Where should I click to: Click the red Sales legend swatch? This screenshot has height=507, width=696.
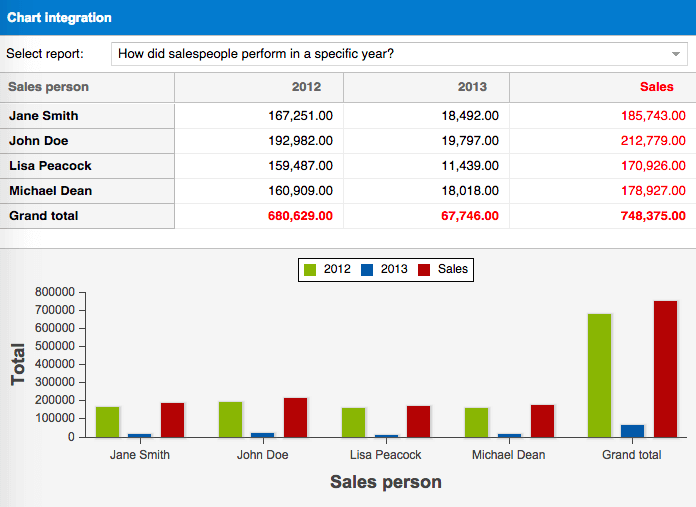[424, 270]
